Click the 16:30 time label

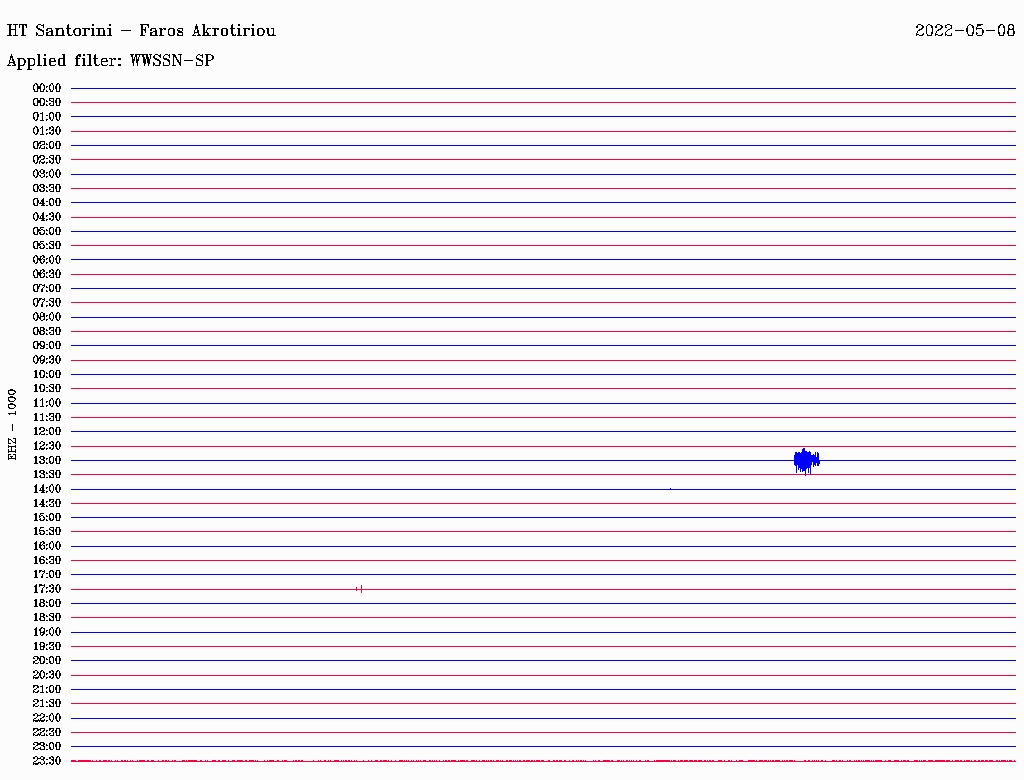pyautogui.click(x=47, y=561)
